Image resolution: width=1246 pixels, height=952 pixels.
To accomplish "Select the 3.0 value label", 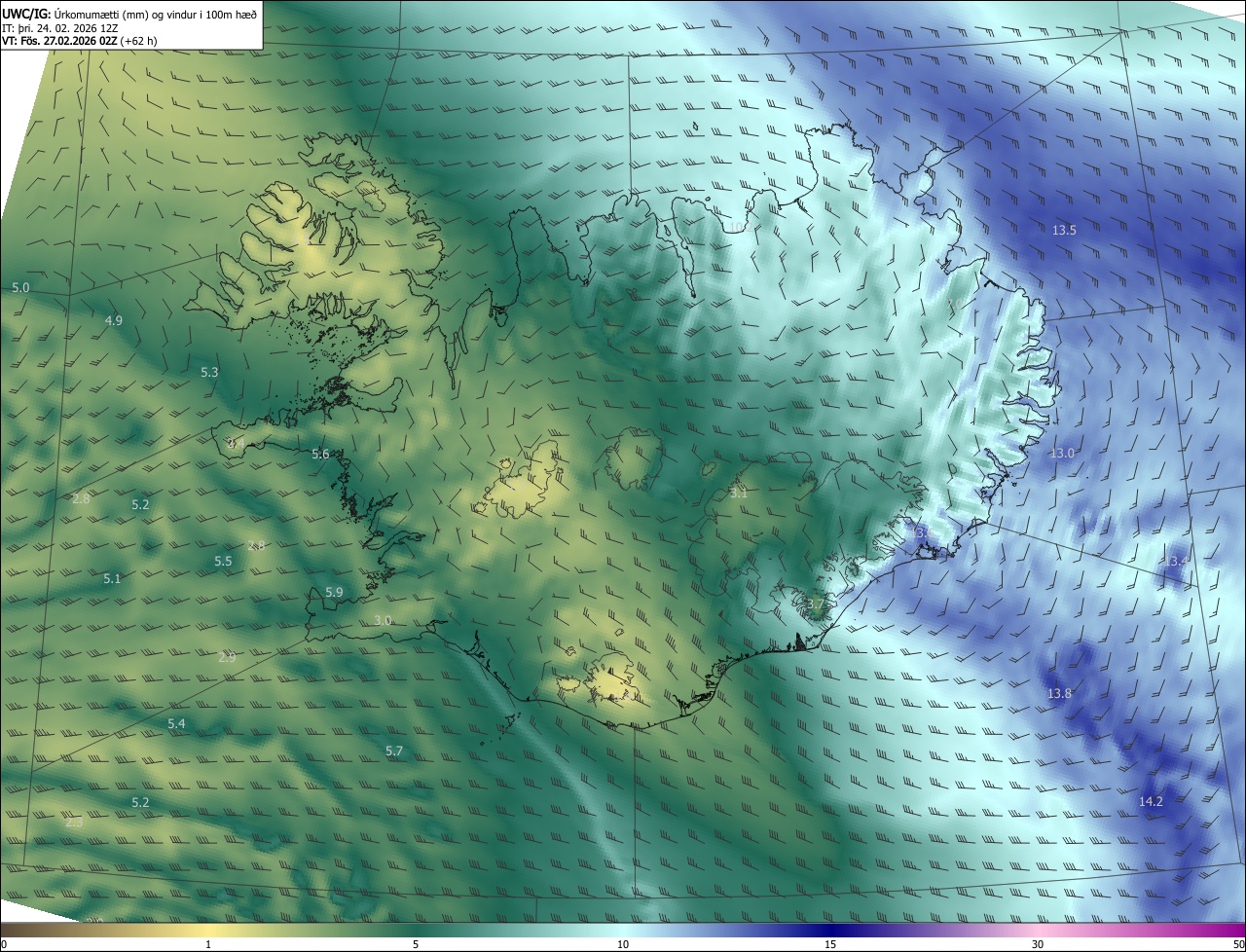I will tap(383, 620).
